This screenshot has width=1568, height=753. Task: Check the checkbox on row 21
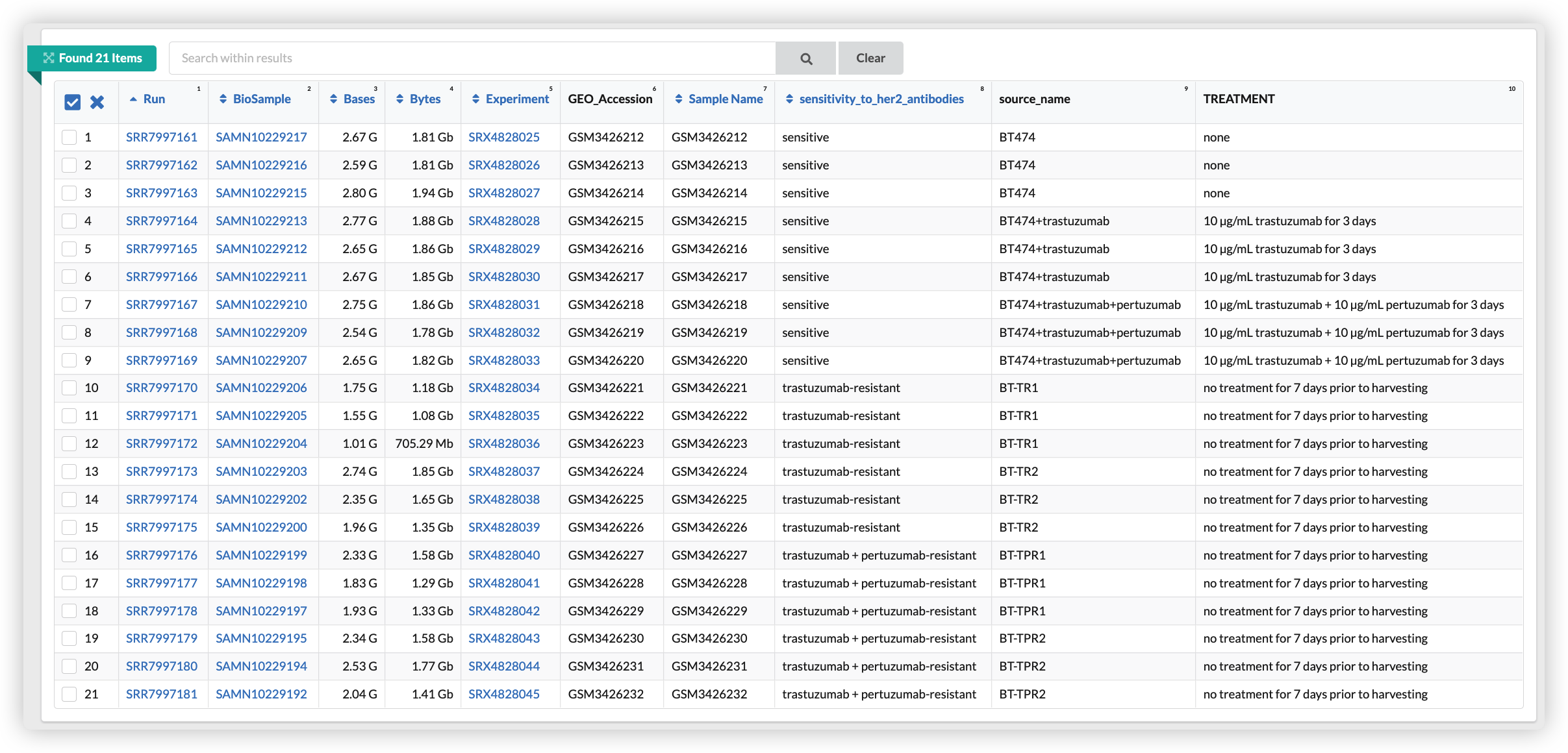70,694
